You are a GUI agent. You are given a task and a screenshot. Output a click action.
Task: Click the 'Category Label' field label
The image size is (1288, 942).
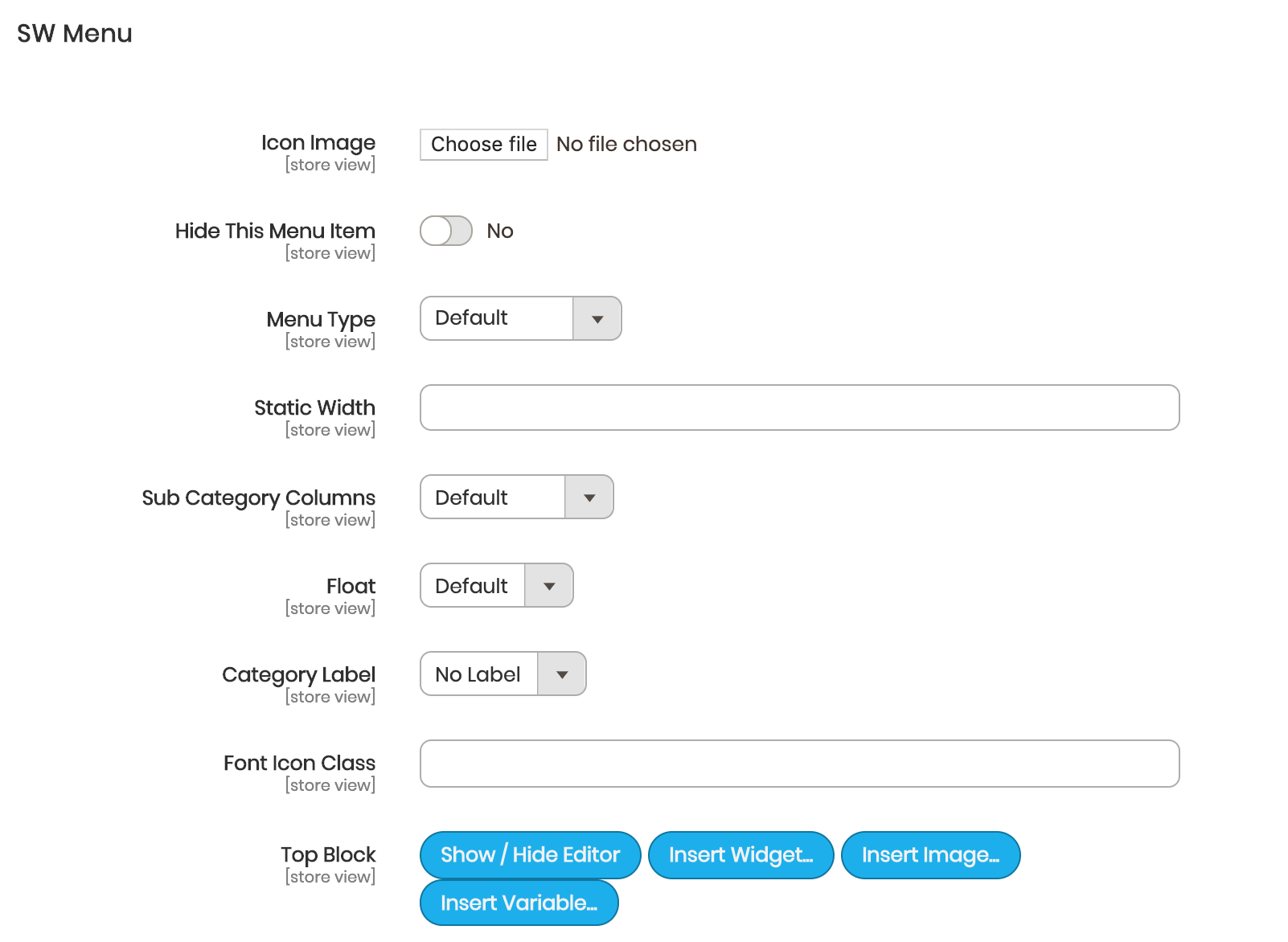[x=298, y=675]
